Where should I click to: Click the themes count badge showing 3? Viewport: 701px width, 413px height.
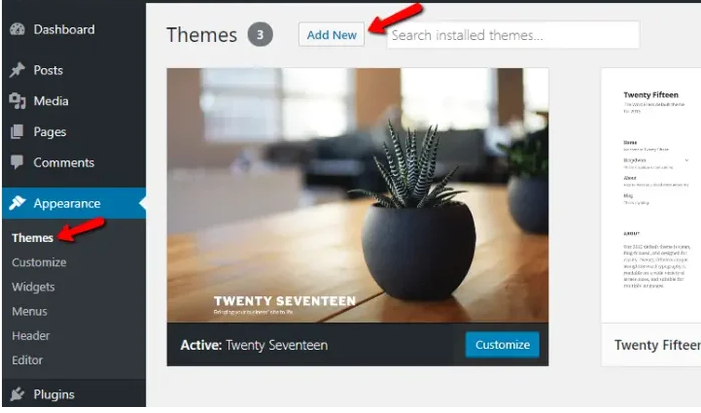click(260, 34)
